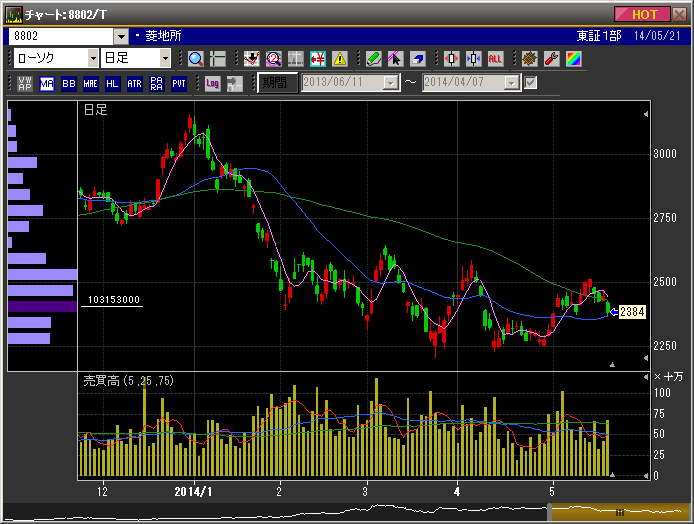
Task: Open the wrench settings icon
Action: click(x=551, y=58)
